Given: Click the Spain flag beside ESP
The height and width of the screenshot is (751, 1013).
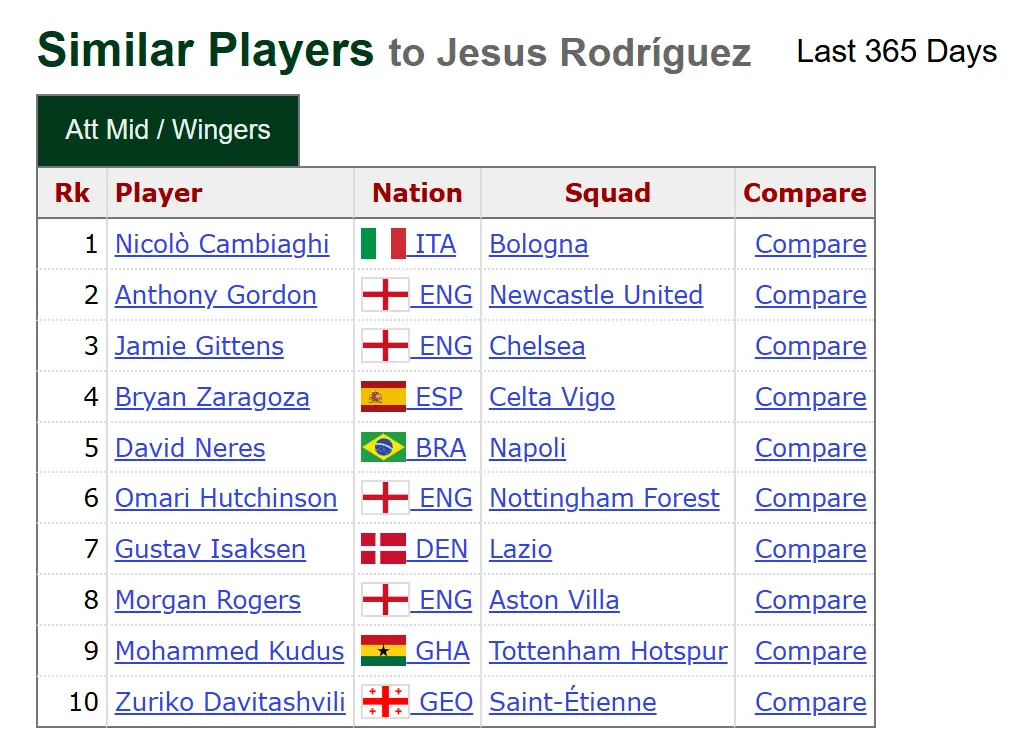Looking at the screenshot, I should (x=384, y=397).
